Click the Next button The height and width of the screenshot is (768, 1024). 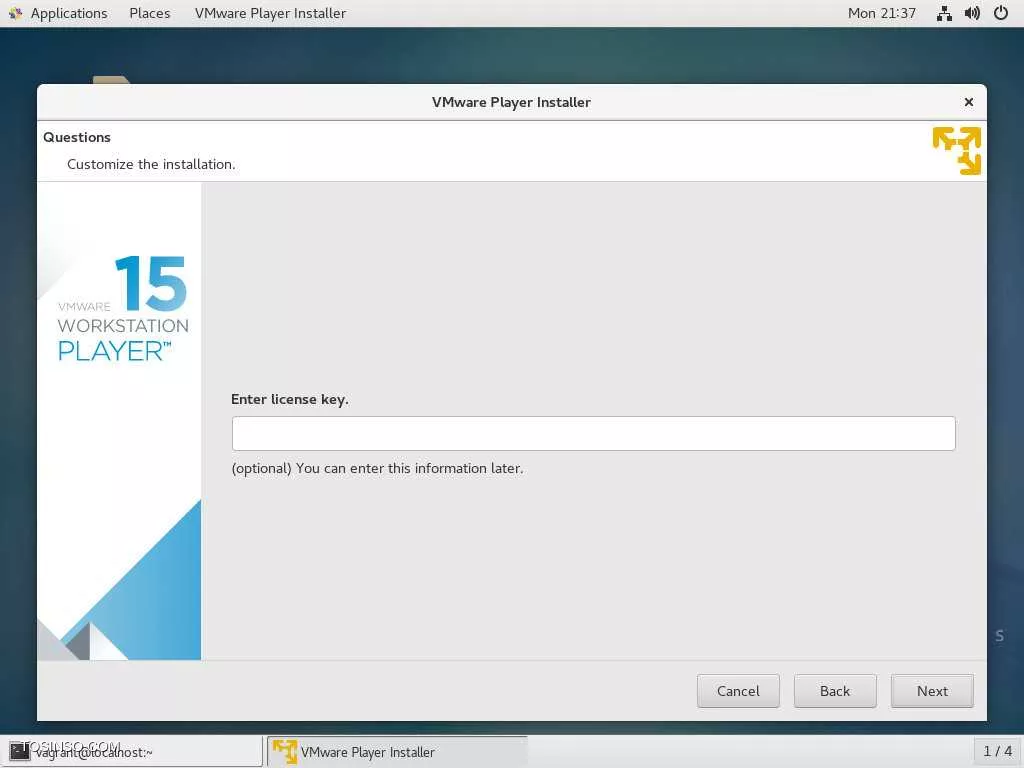[x=932, y=691]
